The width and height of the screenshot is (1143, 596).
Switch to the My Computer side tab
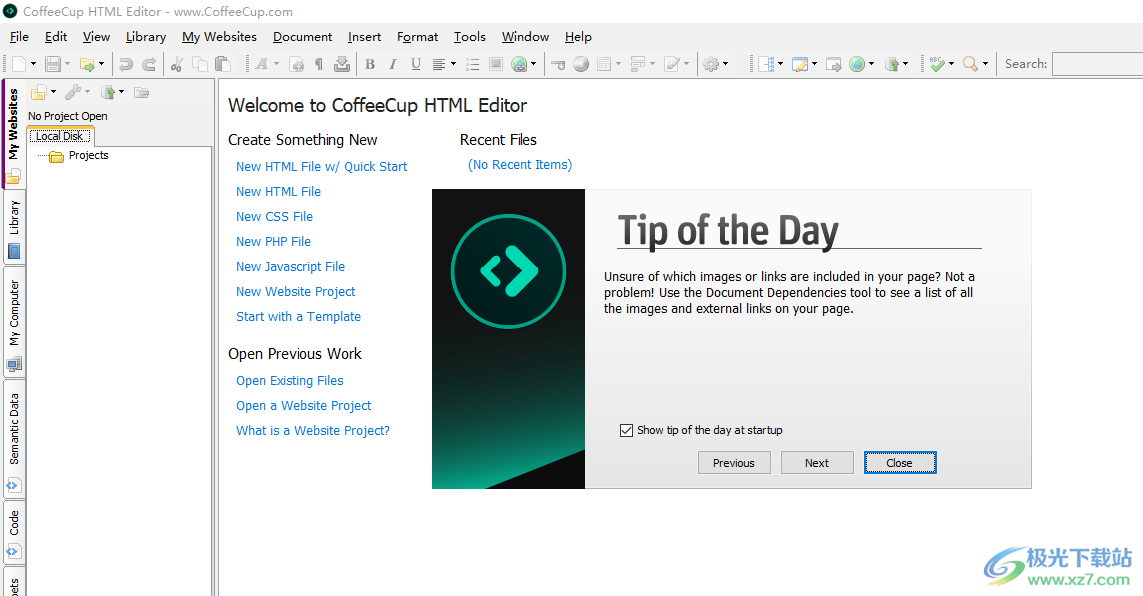14,322
